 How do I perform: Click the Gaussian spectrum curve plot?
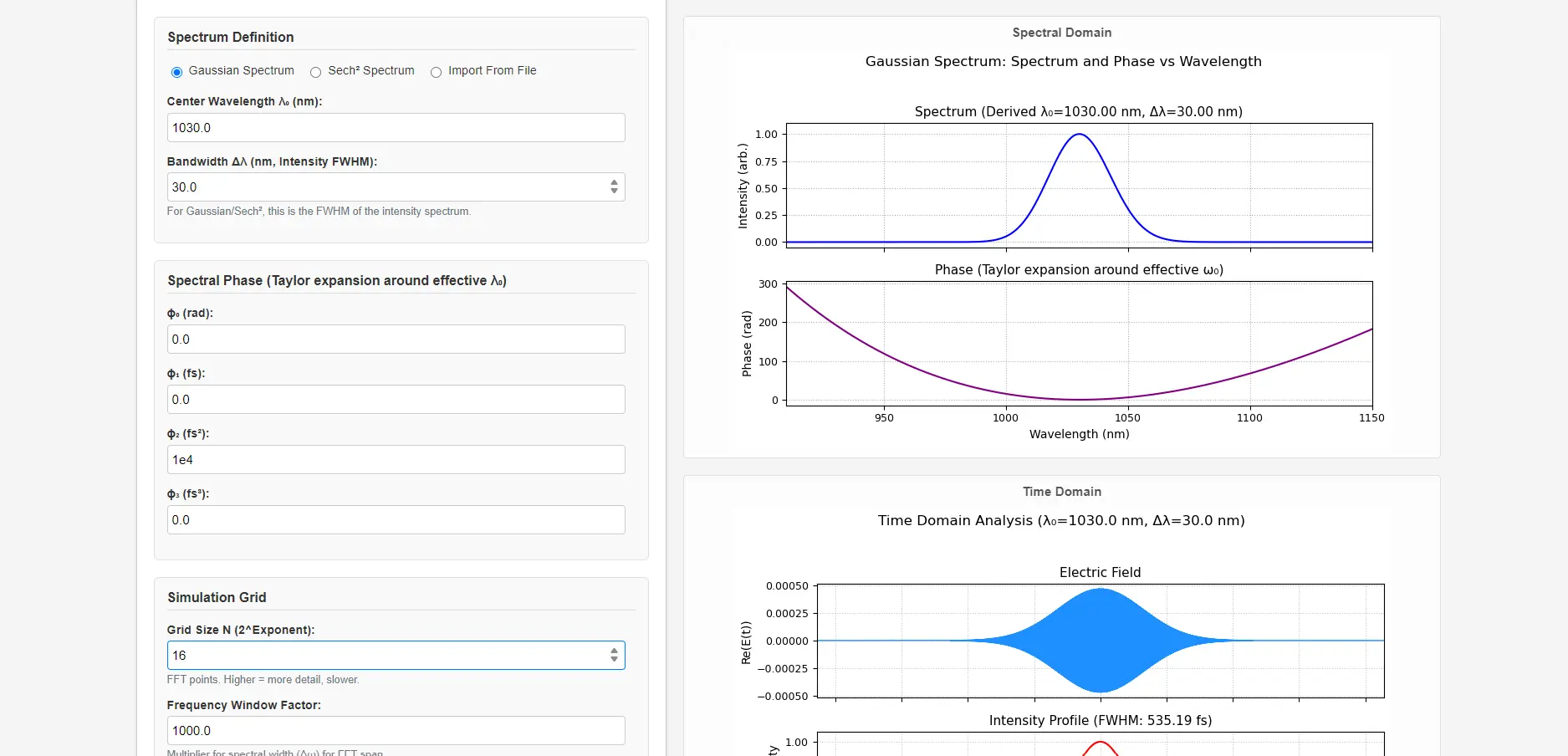pyautogui.click(x=1078, y=184)
